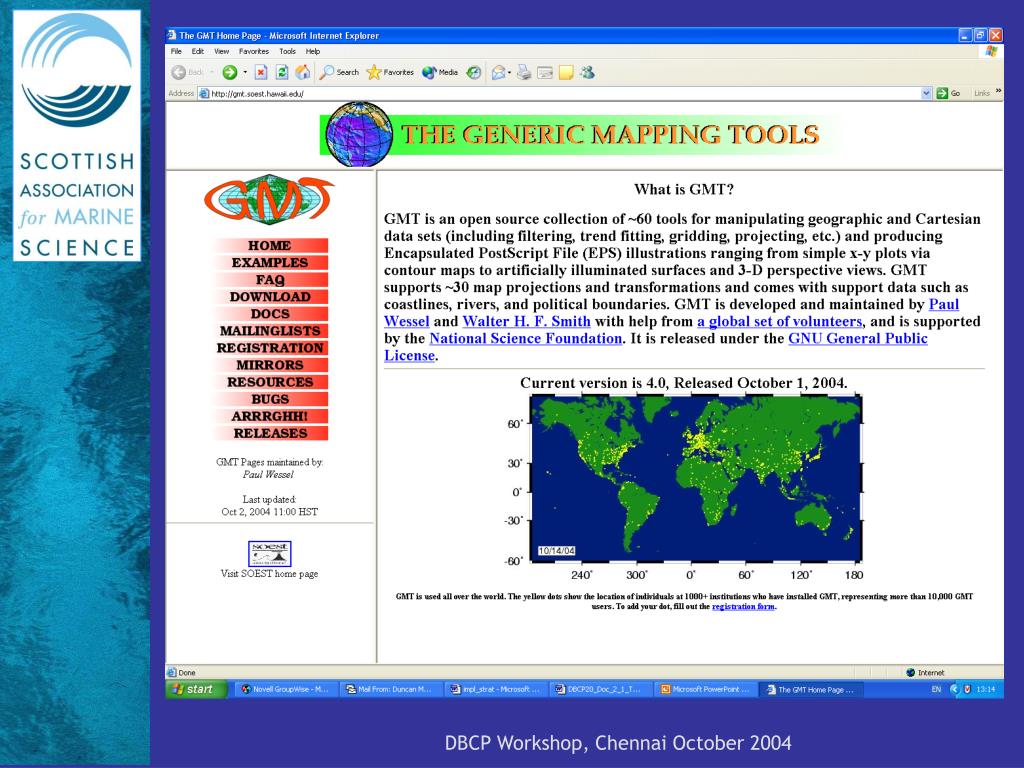
Task: Refresh the page with the Refresh icon
Action: (x=282, y=72)
